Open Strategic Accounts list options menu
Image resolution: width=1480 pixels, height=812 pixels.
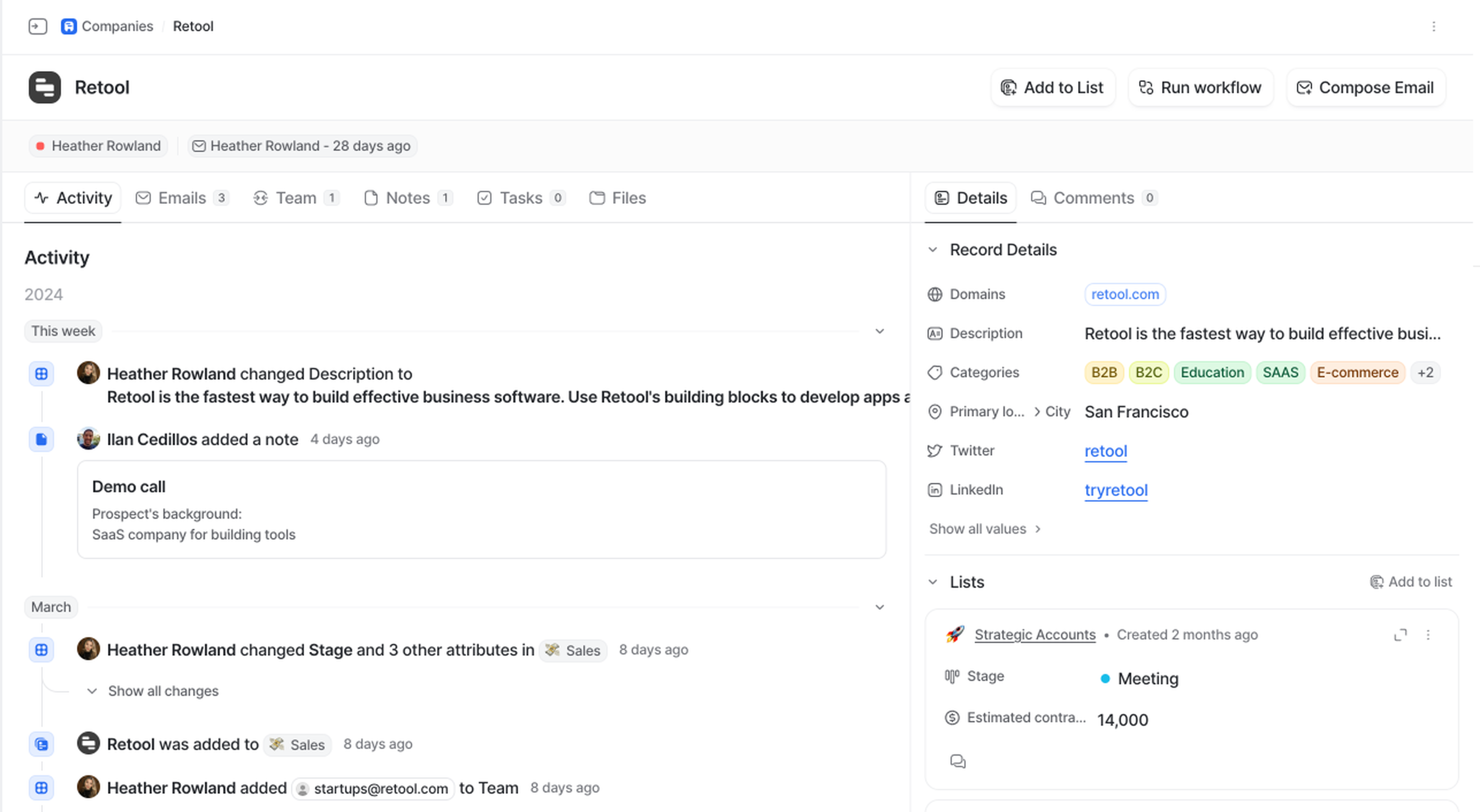pyautogui.click(x=1428, y=634)
